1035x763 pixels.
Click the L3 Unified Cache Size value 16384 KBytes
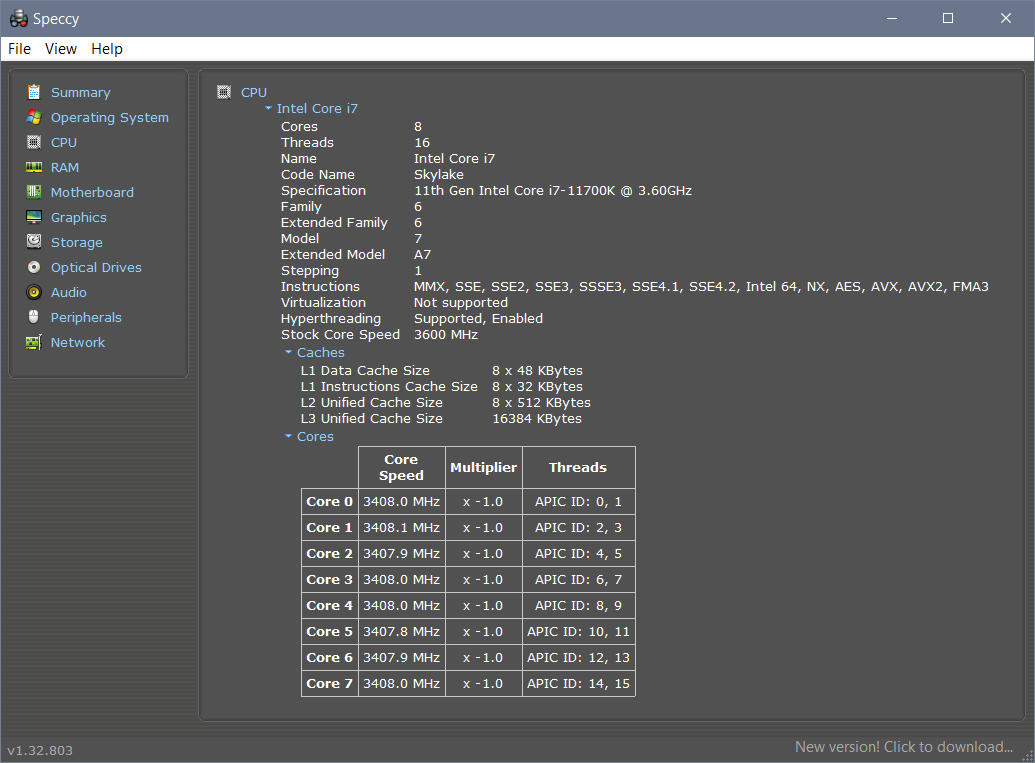click(x=537, y=418)
